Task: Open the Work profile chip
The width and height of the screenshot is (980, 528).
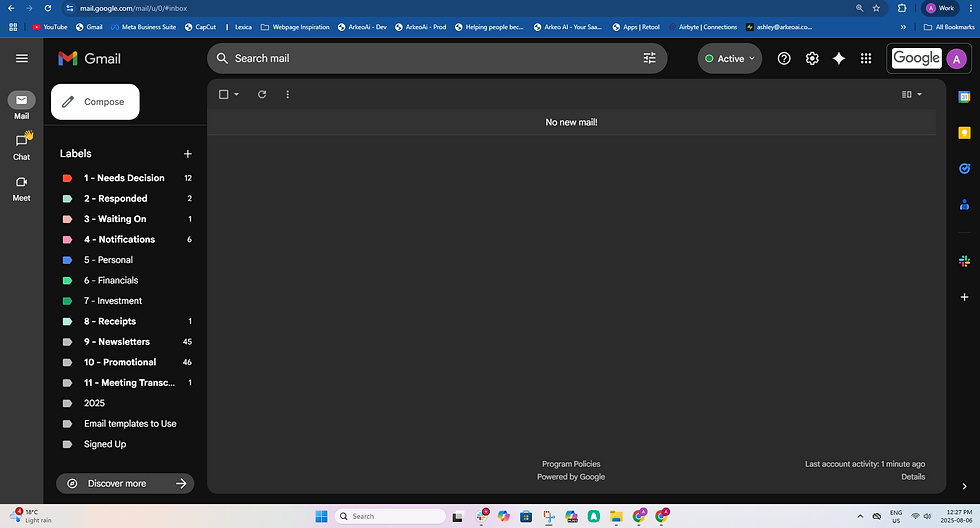Action: pos(940,8)
